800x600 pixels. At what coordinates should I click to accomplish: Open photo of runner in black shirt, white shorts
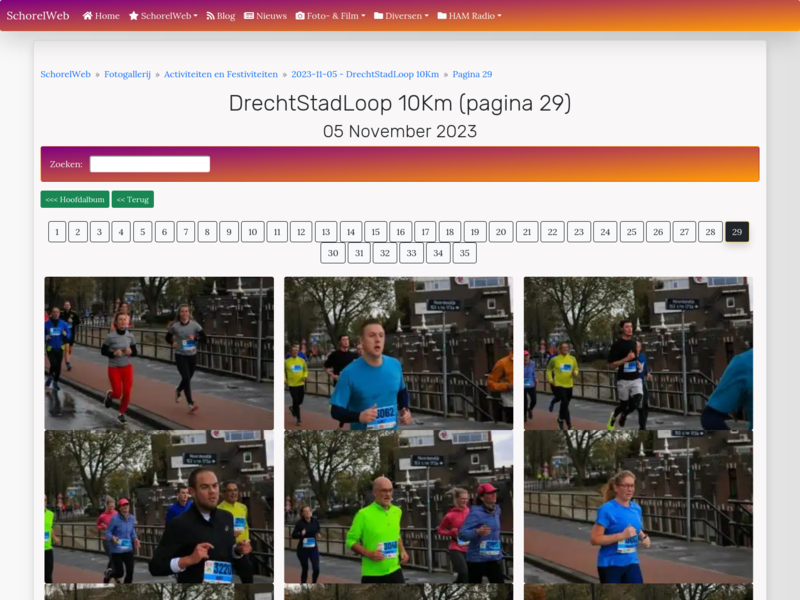pos(638,353)
